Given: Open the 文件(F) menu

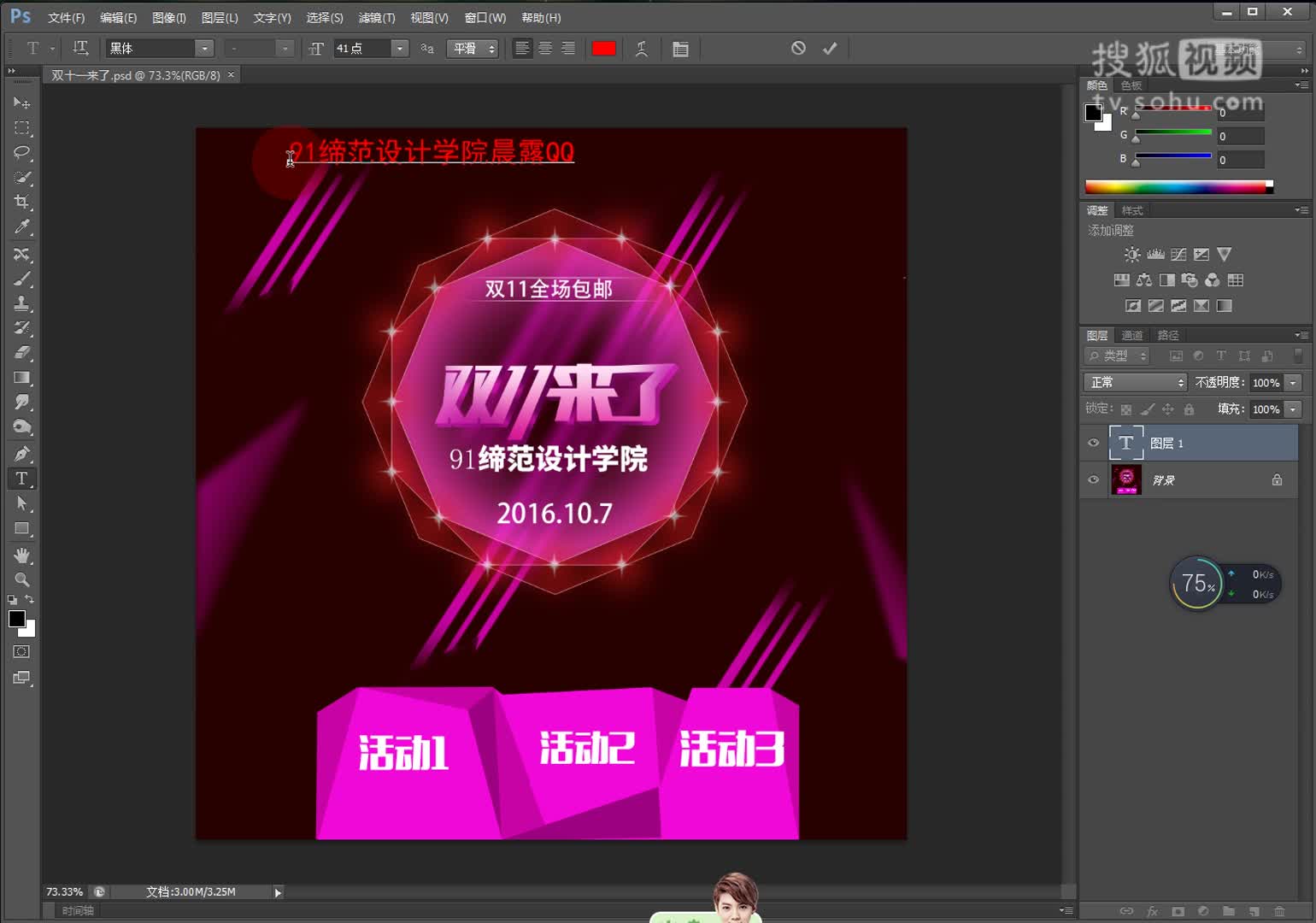Looking at the screenshot, I should click(67, 17).
